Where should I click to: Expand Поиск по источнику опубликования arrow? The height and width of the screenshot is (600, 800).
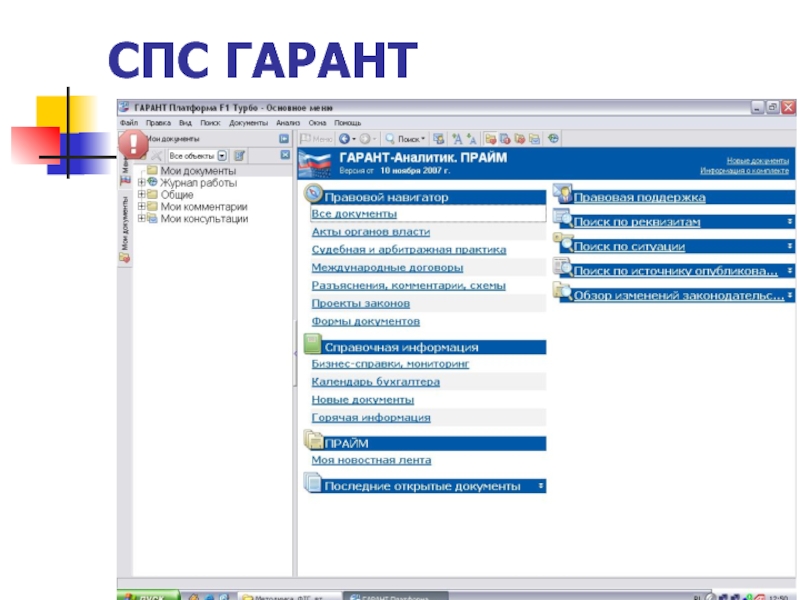(x=789, y=270)
